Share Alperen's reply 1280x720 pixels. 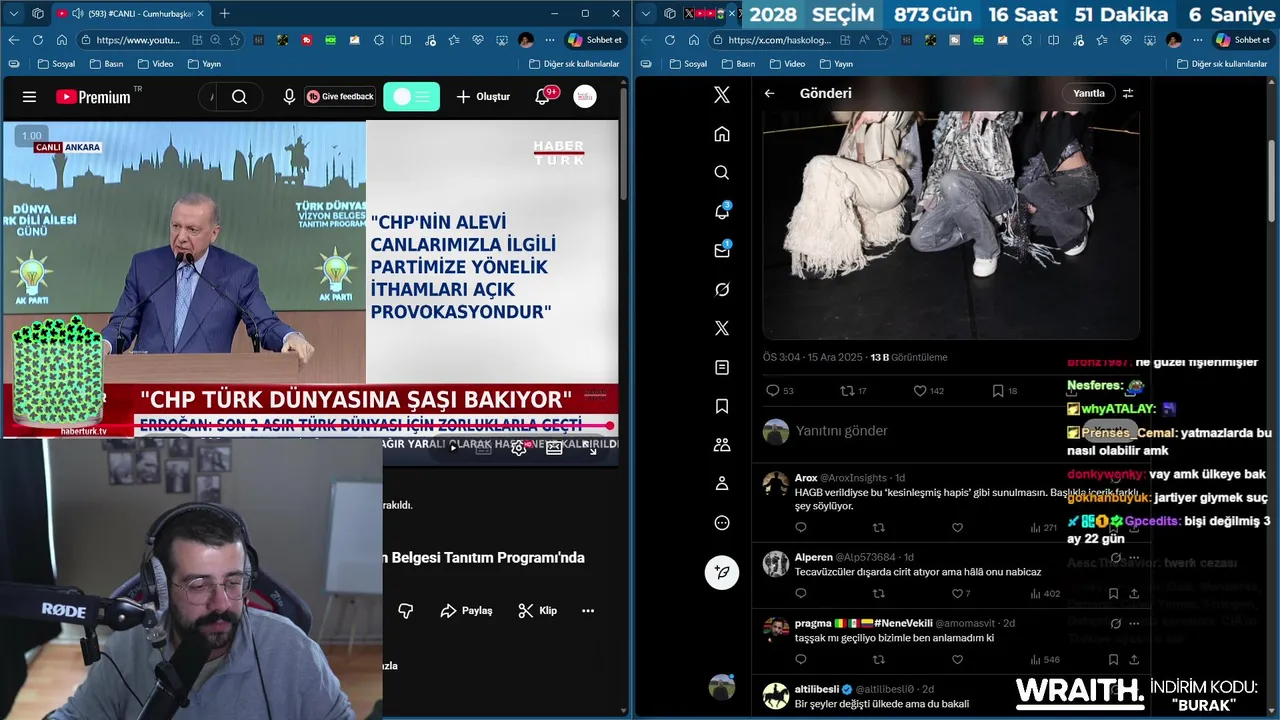tap(1134, 594)
